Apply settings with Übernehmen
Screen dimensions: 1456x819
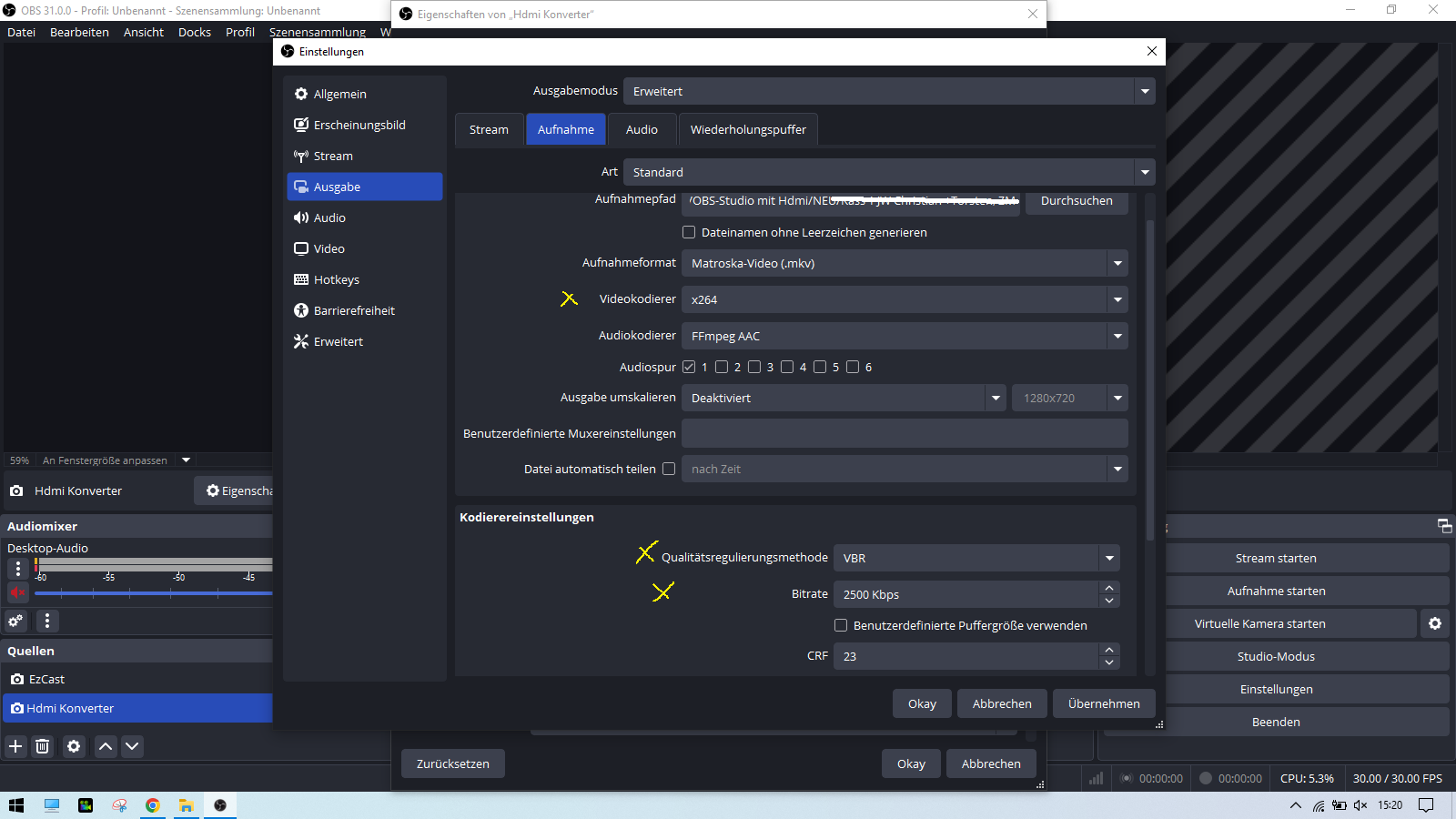(1104, 703)
